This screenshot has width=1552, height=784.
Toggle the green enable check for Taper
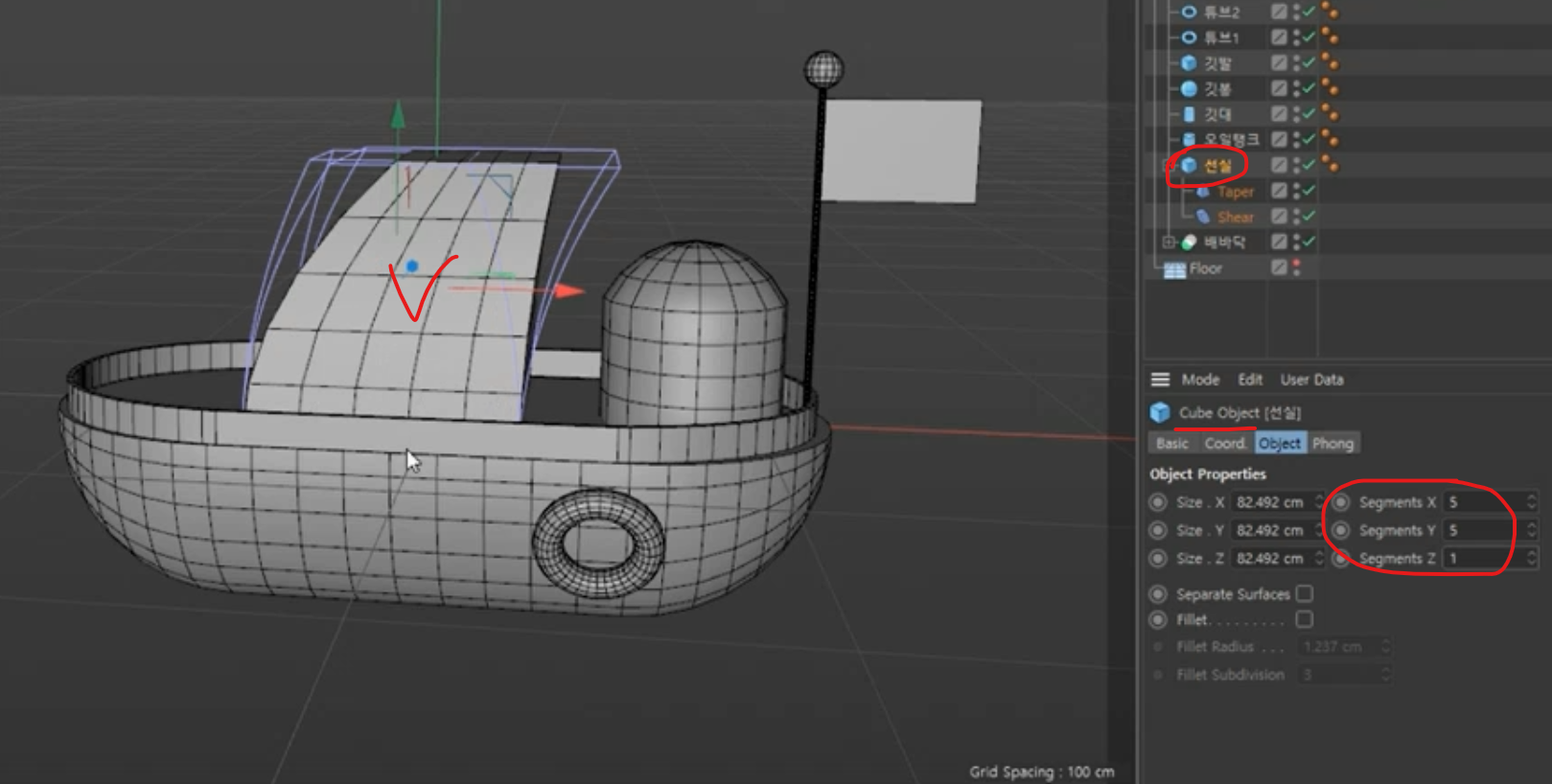pos(1309,191)
